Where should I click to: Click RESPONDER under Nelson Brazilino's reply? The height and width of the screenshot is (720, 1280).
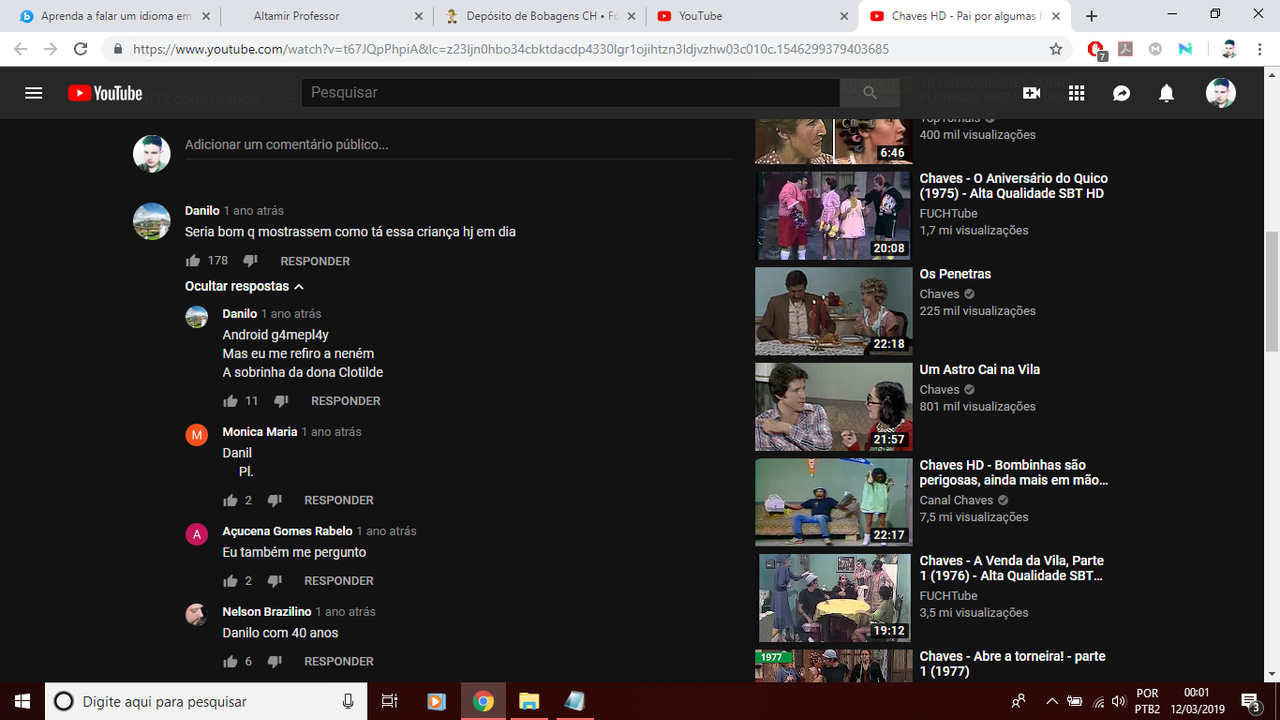point(339,661)
